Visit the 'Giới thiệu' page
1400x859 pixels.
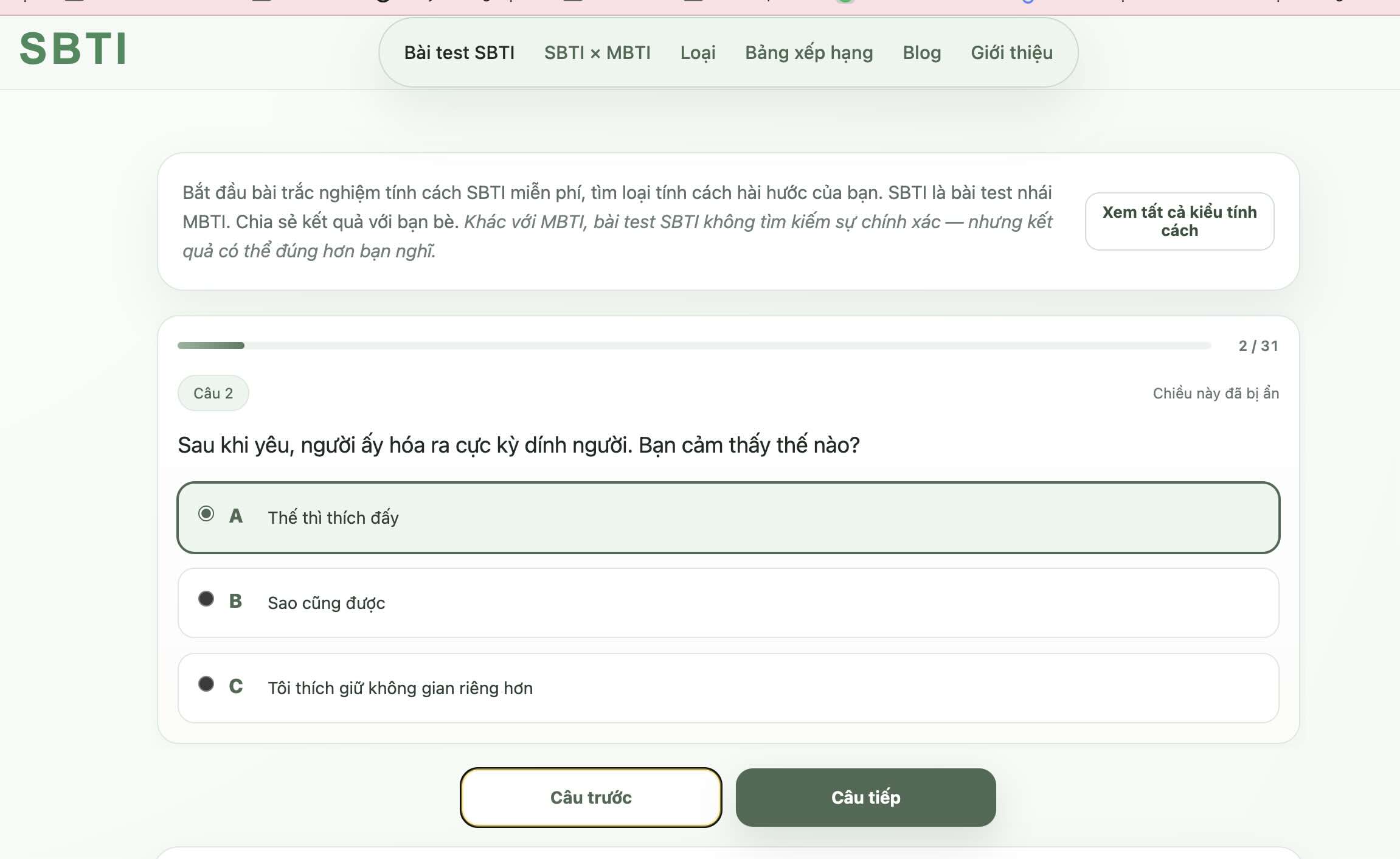1011,52
